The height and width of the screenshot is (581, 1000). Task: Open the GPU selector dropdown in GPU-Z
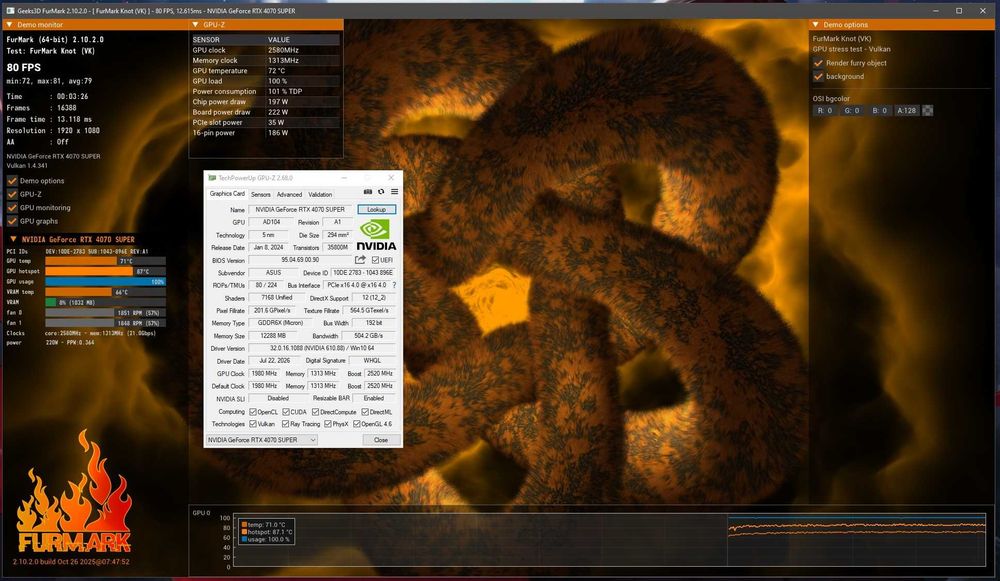coord(261,440)
